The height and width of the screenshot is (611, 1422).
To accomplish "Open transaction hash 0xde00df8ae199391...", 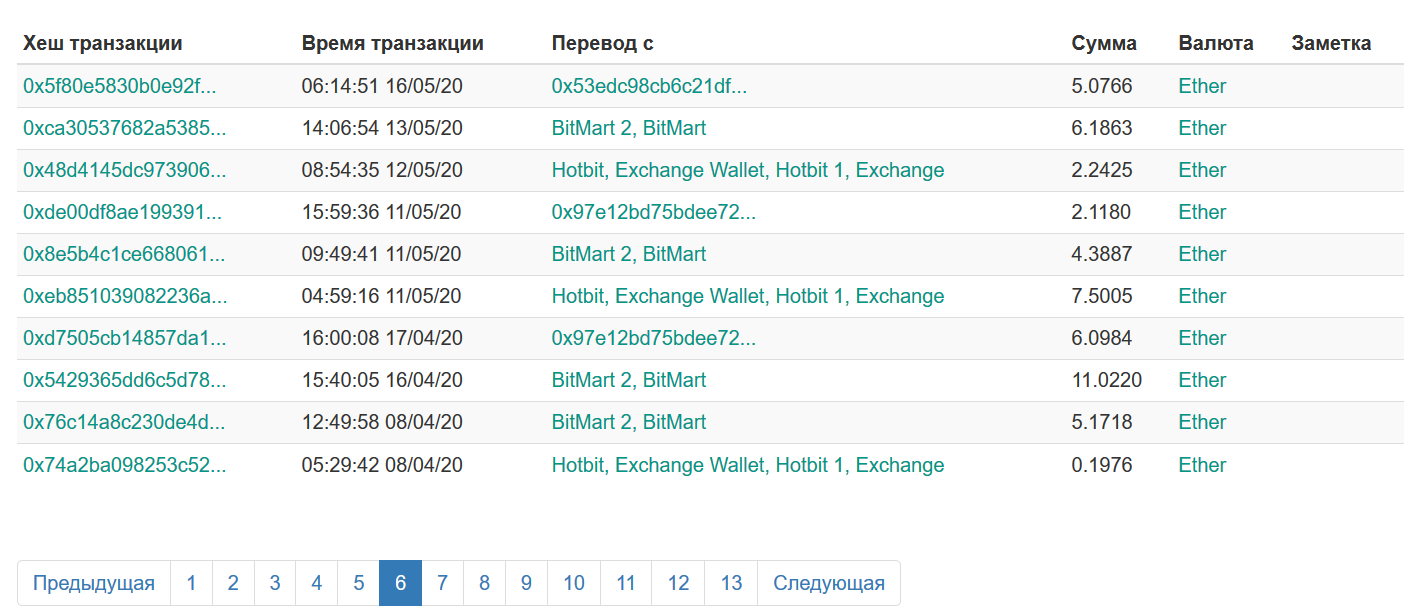I will (123, 212).
